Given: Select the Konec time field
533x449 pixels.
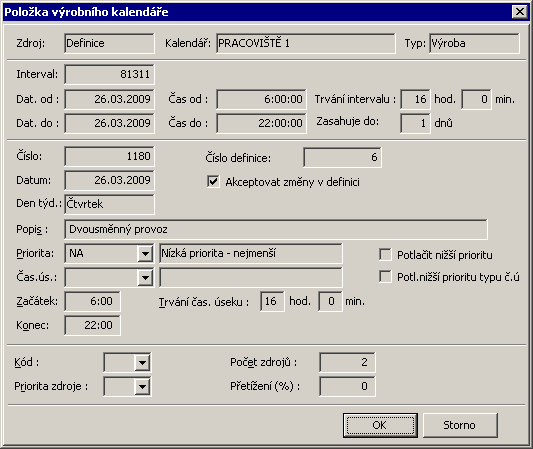Looking at the screenshot, I should coord(92,325).
